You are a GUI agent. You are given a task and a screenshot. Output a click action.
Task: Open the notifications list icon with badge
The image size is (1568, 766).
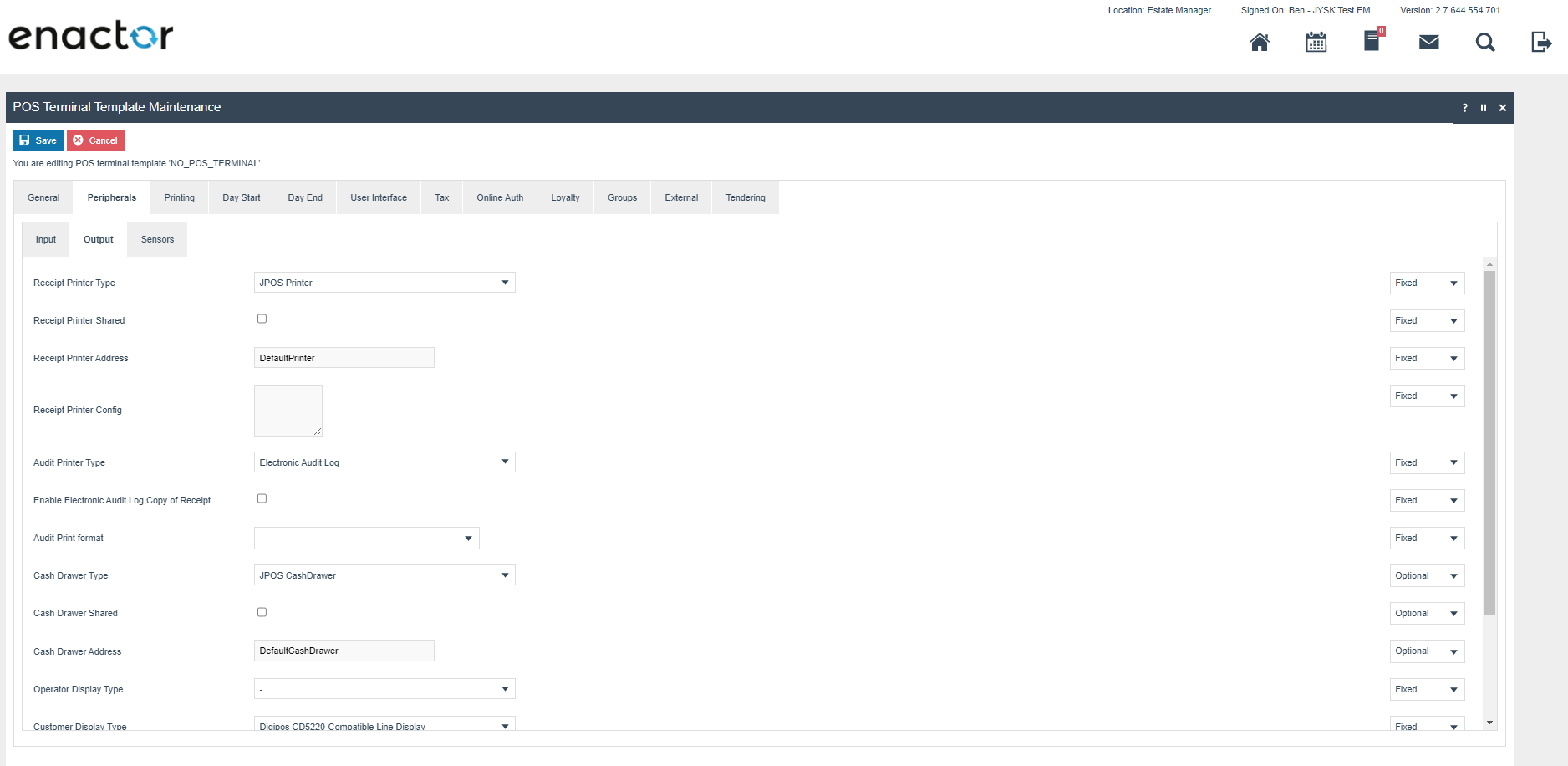(x=1372, y=40)
